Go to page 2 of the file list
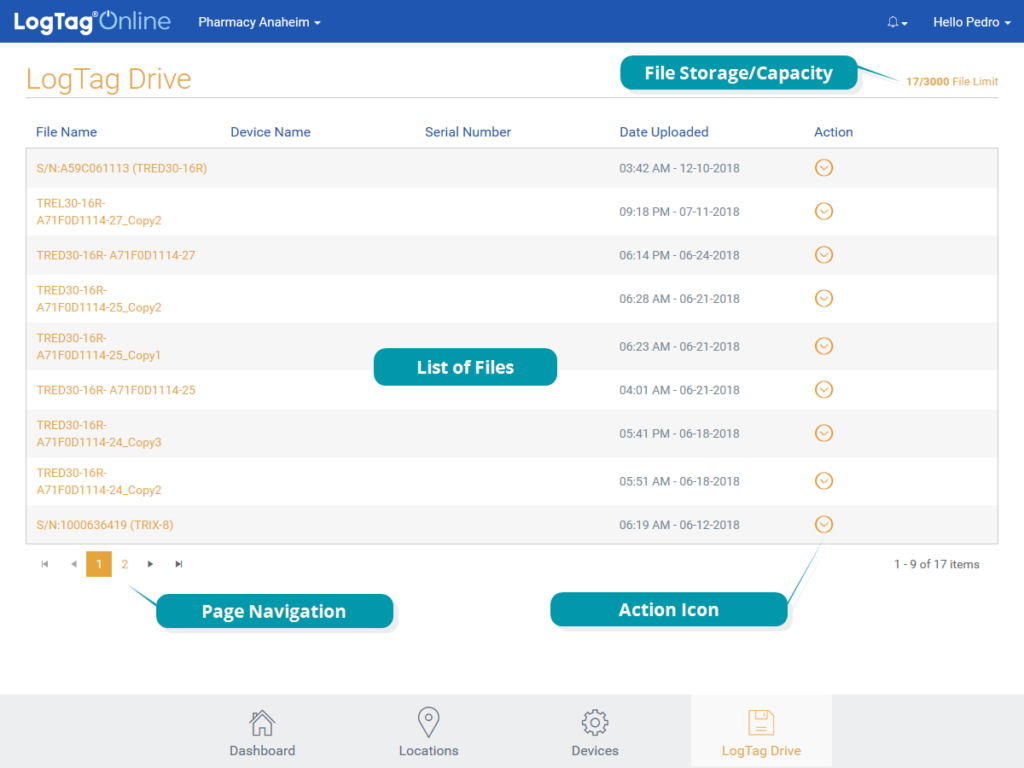The width and height of the screenshot is (1024, 768). pos(124,564)
